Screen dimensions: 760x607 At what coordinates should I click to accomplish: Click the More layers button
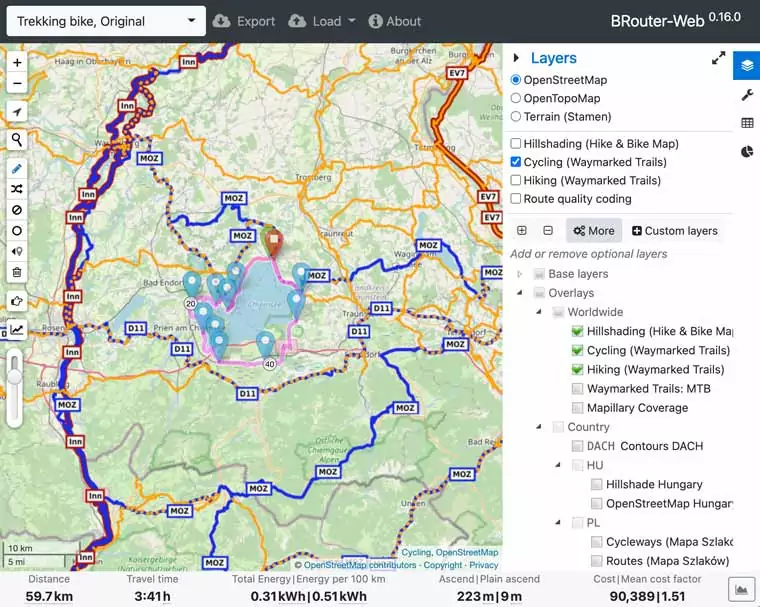click(594, 231)
